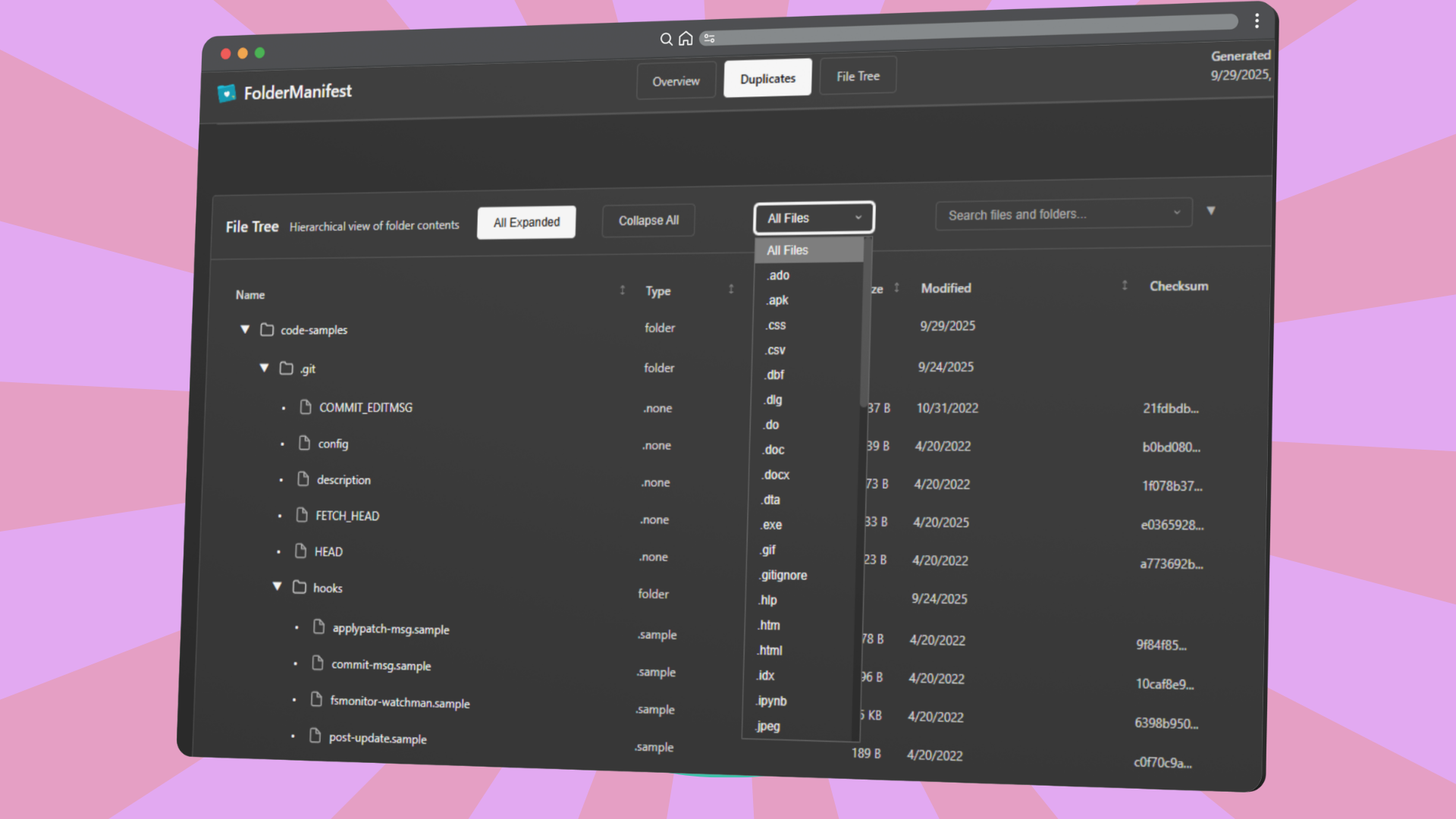Click the sort icon beside the Type header
1456x819 pixels.
coord(731,289)
